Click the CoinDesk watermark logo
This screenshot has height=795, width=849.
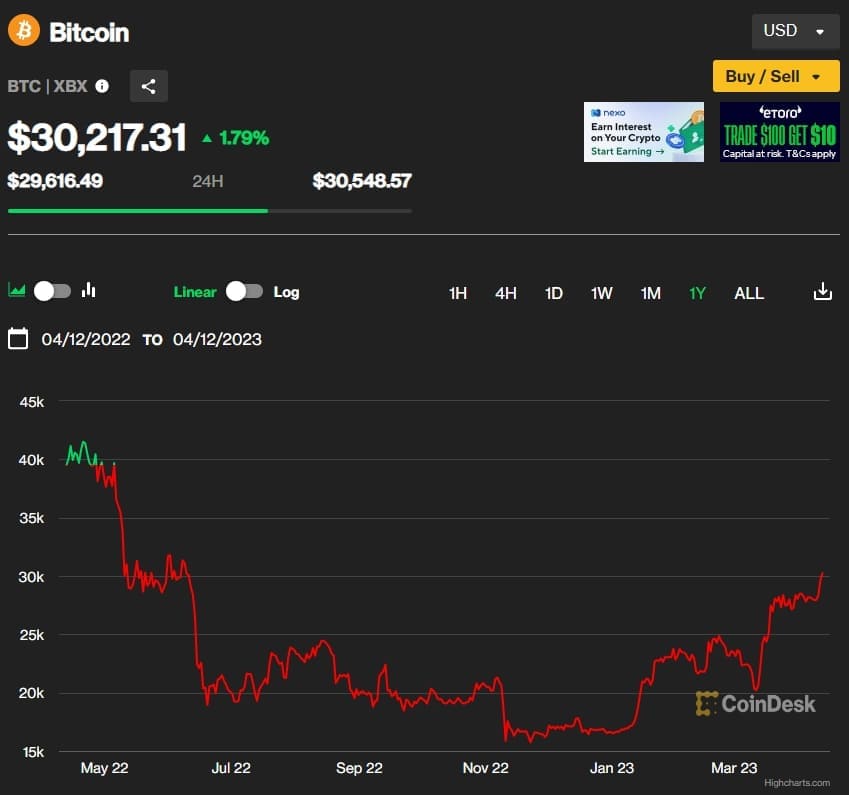[757, 704]
